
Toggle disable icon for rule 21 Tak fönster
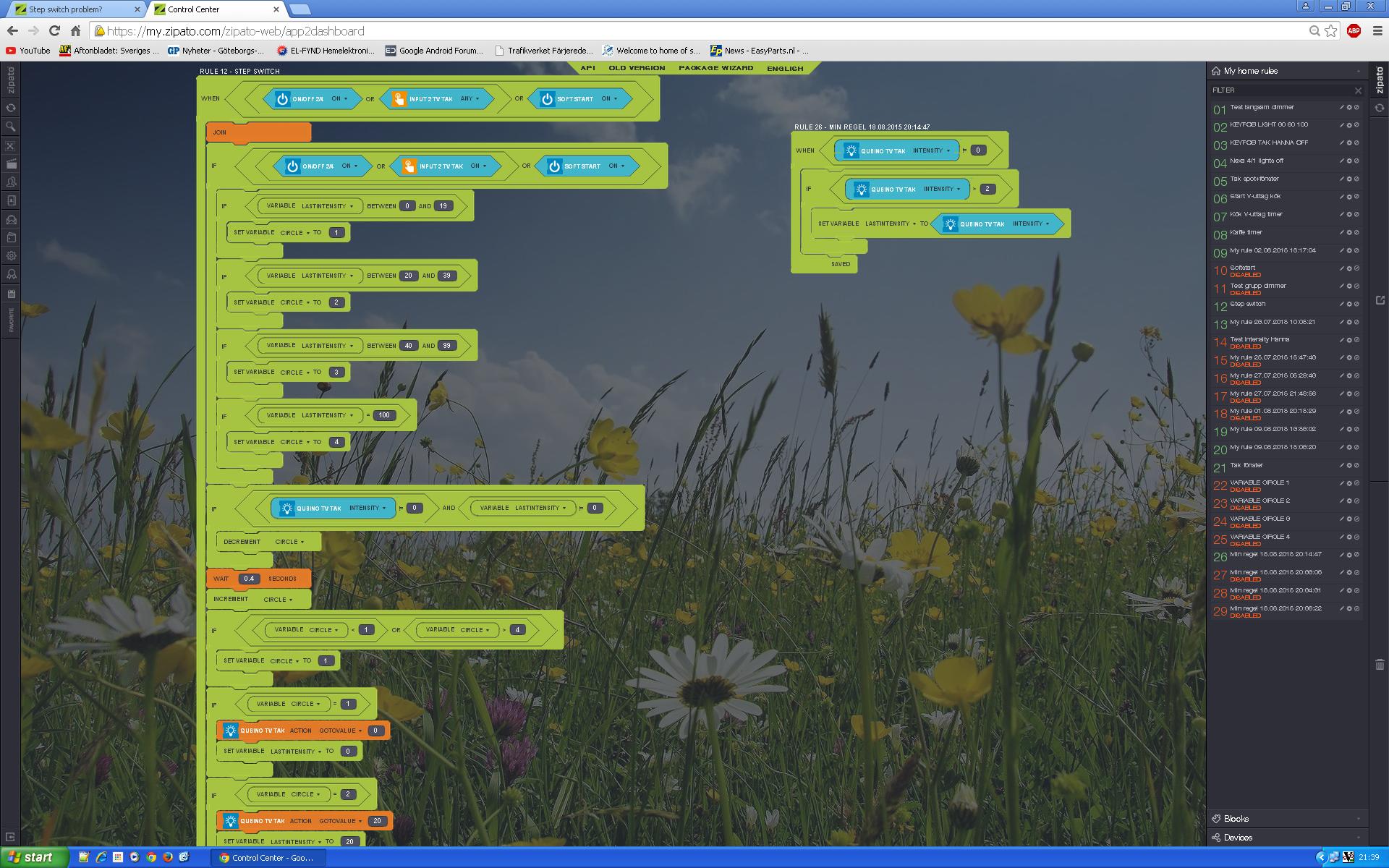click(x=1357, y=465)
